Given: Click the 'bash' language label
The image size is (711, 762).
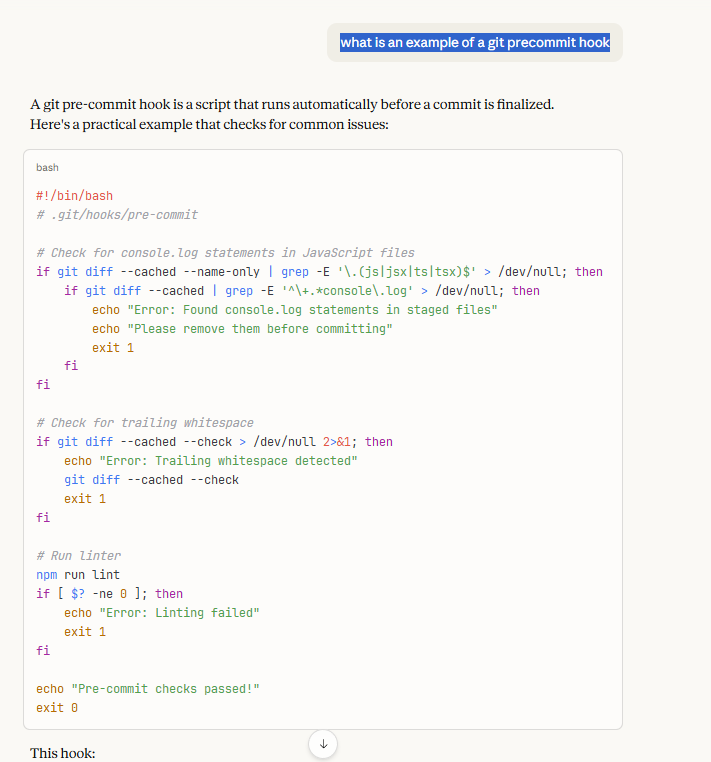Looking at the screenshot, I should 47,168.
